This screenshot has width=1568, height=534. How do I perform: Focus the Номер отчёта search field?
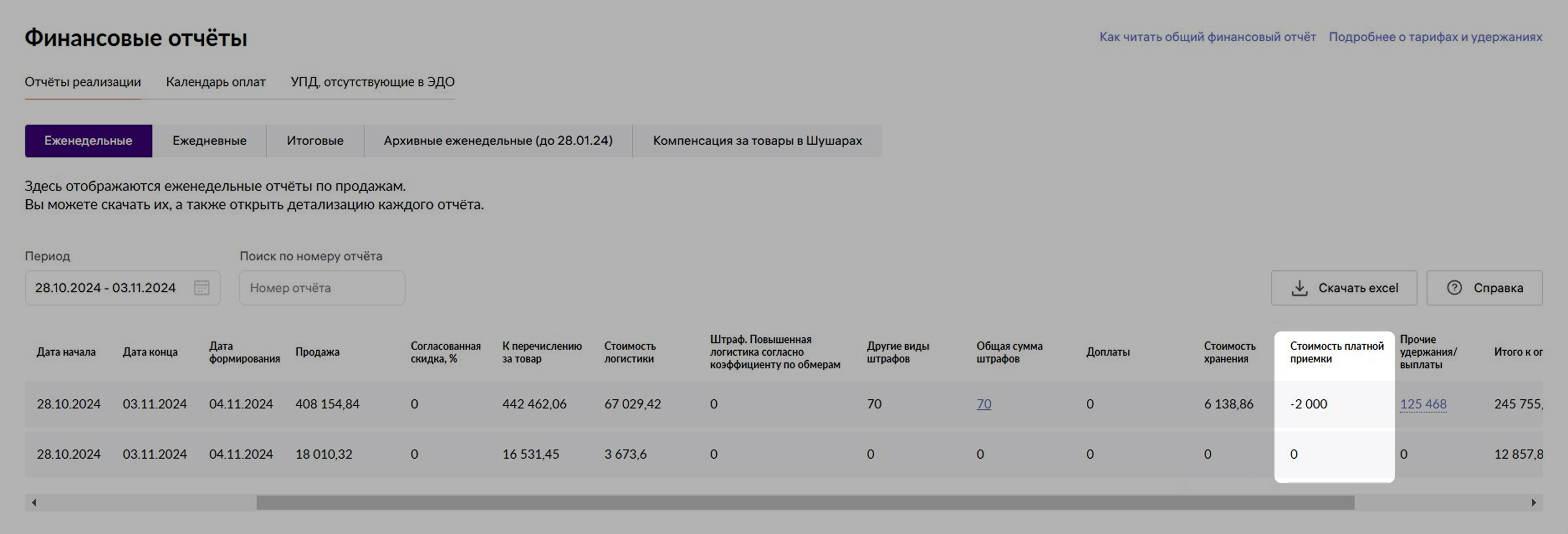322,288
